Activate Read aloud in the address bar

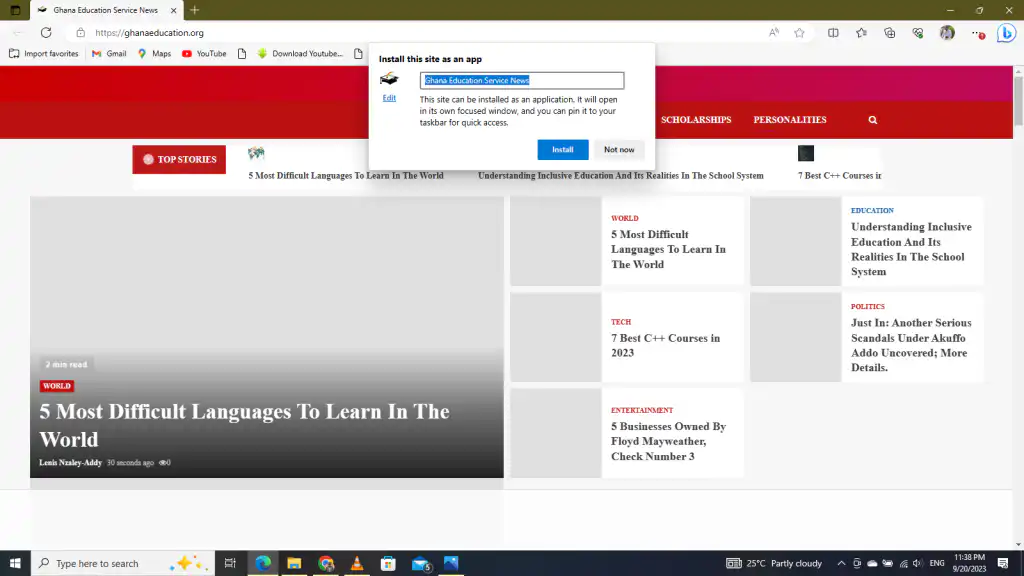coord(773,33)
